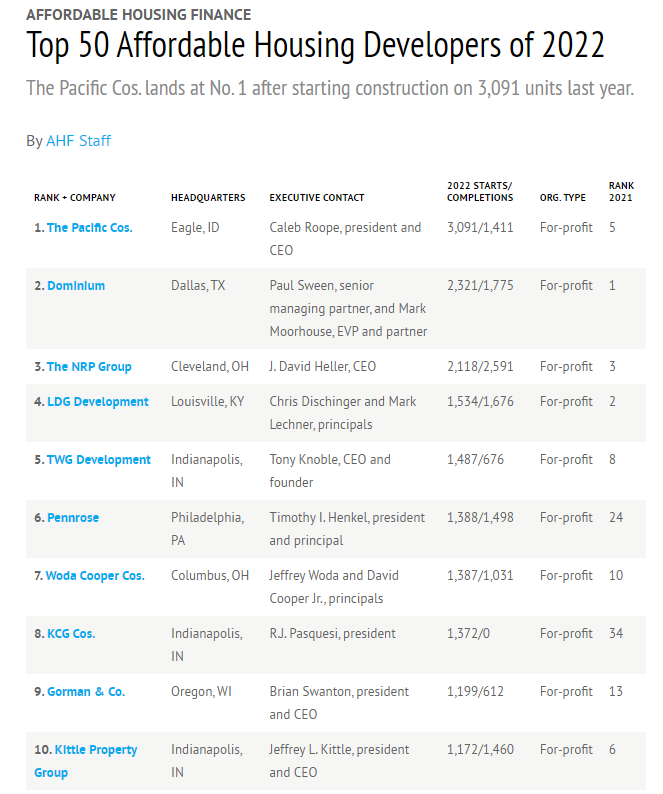663x794 pixels.
Task: Open the KCG Cos. link
Action: (x=71, y=634)
